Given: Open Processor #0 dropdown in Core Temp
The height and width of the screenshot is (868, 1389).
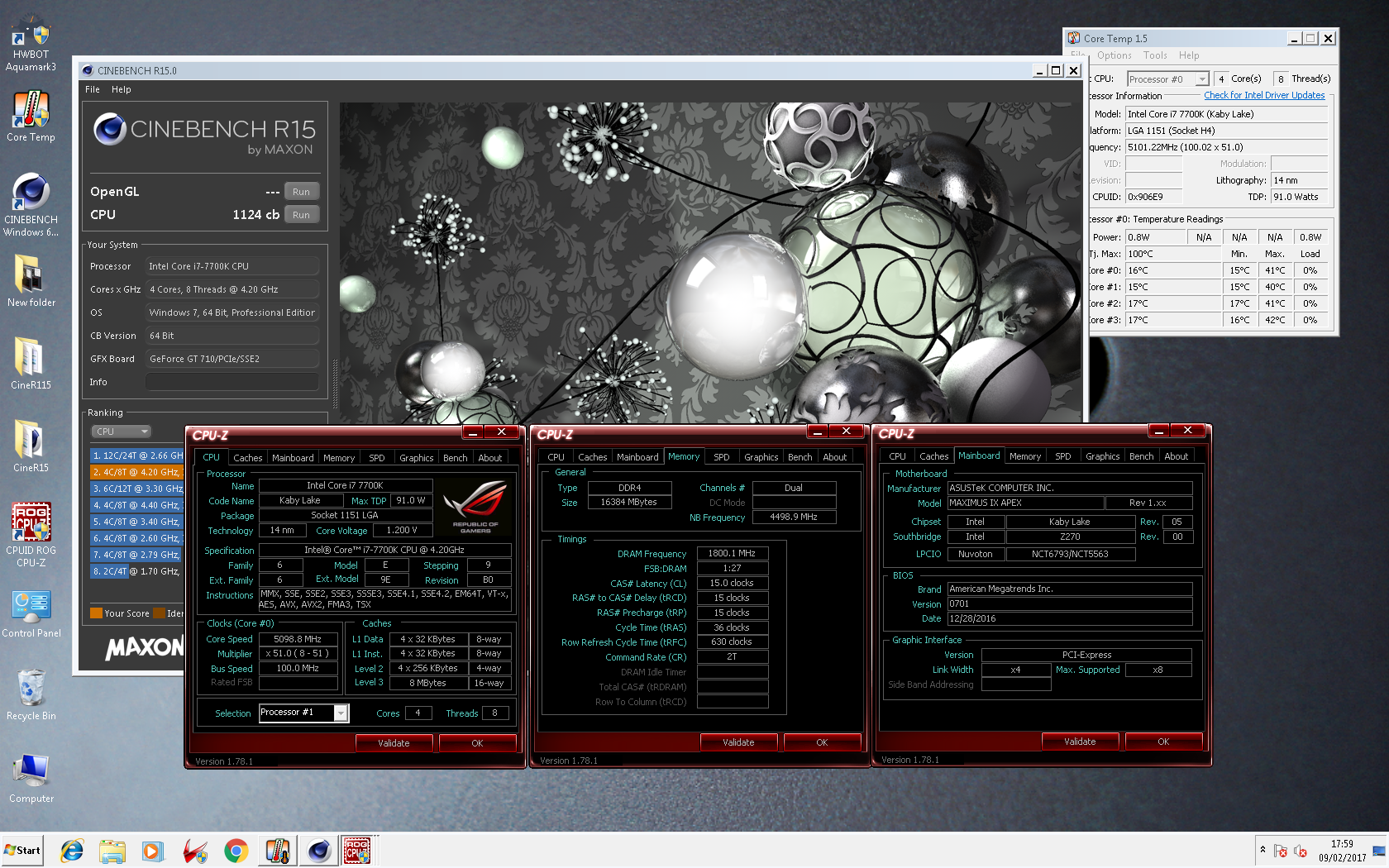Looking at the screenshot, I should pyautogui.click(x=1168, y=79).
